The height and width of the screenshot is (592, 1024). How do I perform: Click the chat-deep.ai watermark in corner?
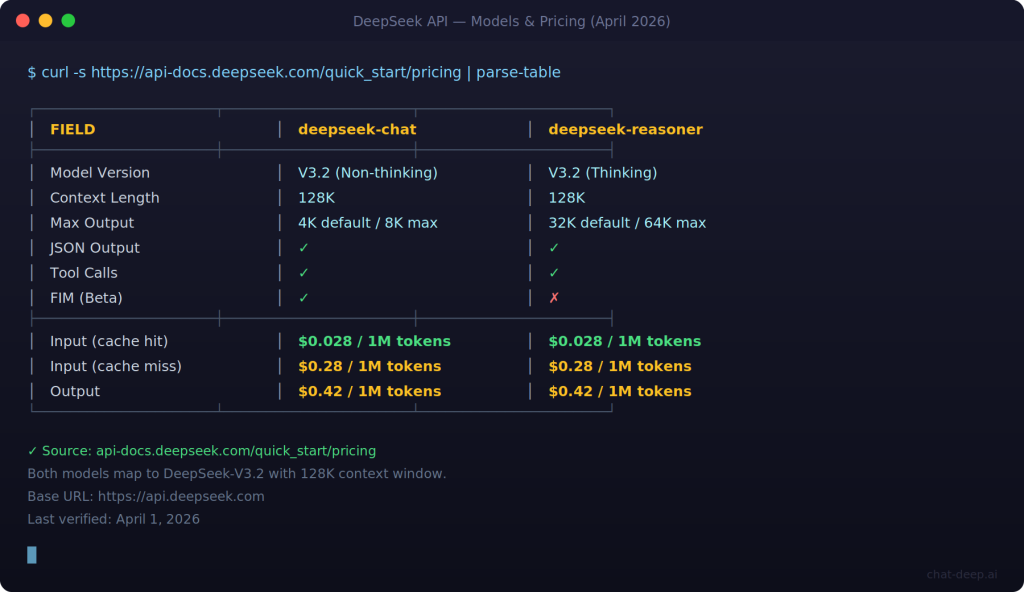[x=963, y=573]
